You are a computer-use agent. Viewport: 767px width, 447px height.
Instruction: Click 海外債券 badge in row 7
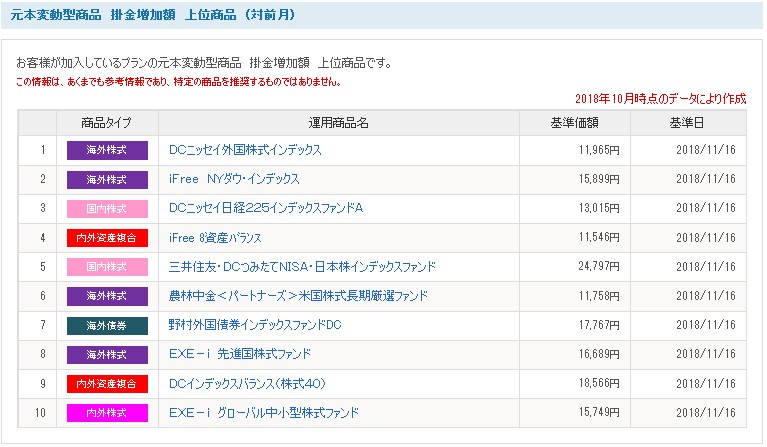click(x=107, y=326)
